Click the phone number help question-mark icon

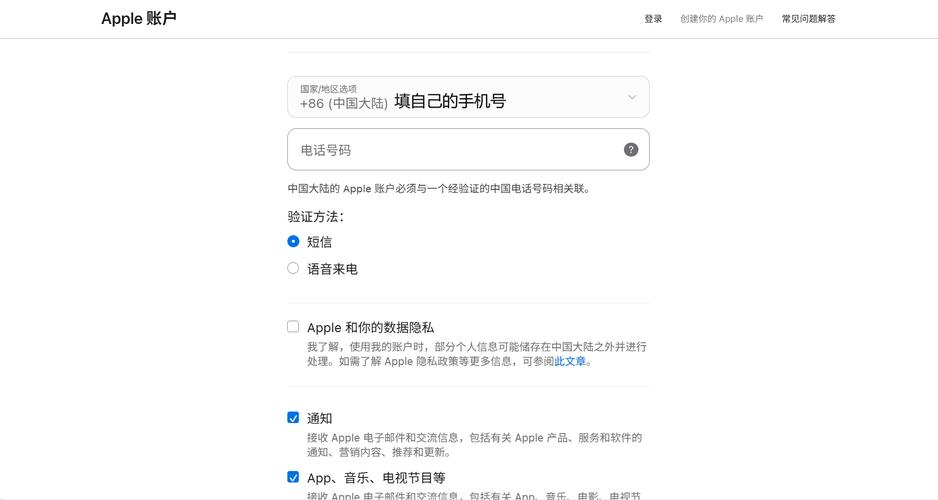631,150
